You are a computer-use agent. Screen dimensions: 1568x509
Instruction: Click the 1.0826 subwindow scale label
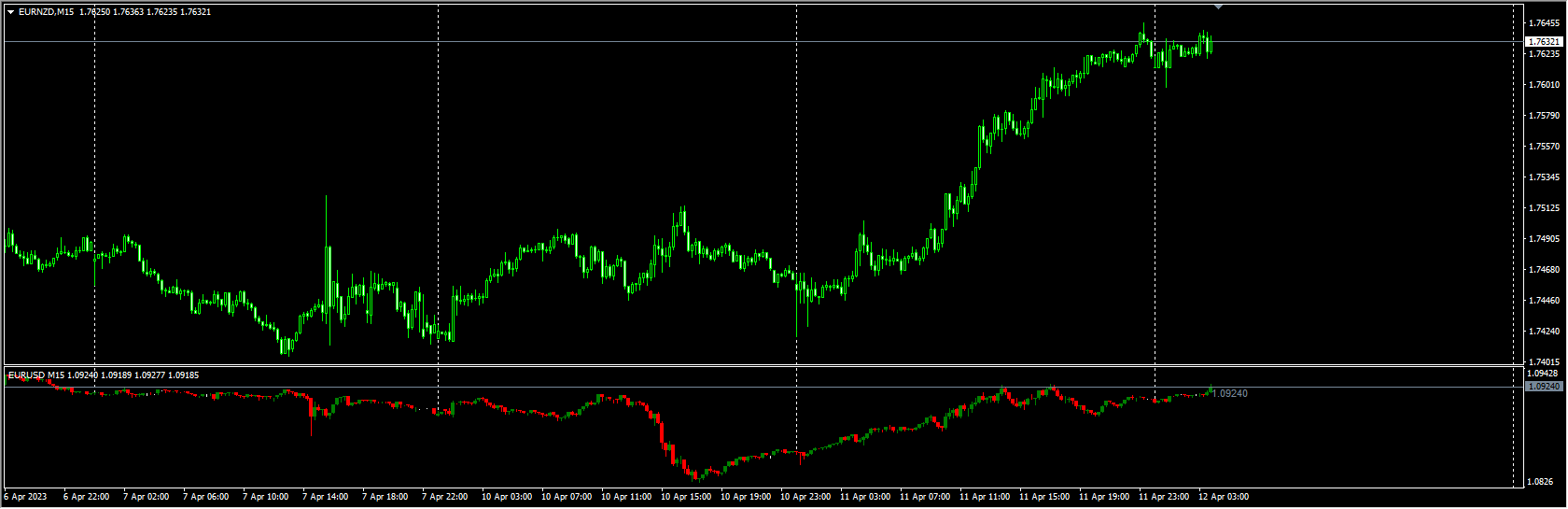pos(1540,482)
